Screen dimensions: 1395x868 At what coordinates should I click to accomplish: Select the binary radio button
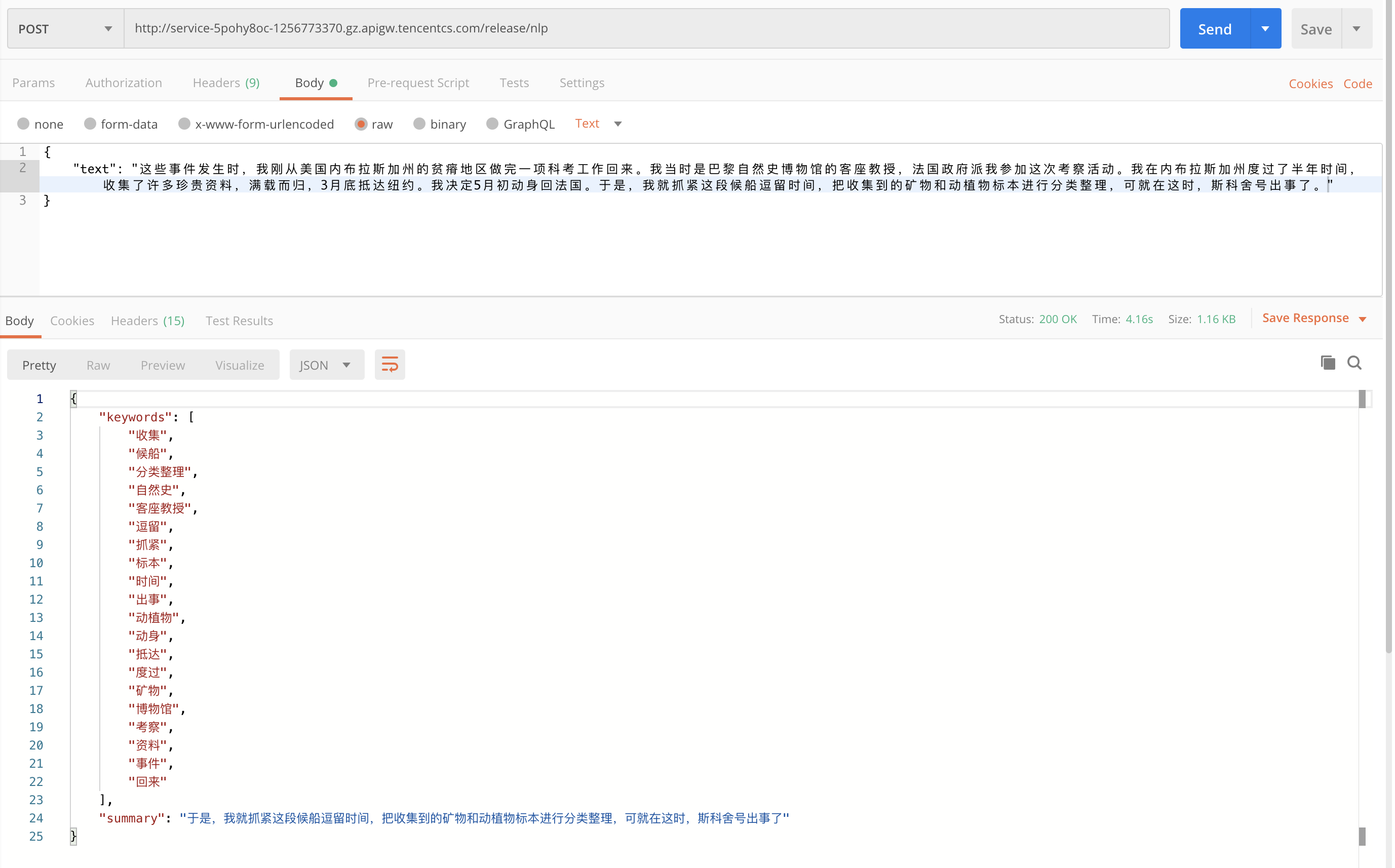click(420, 124)
